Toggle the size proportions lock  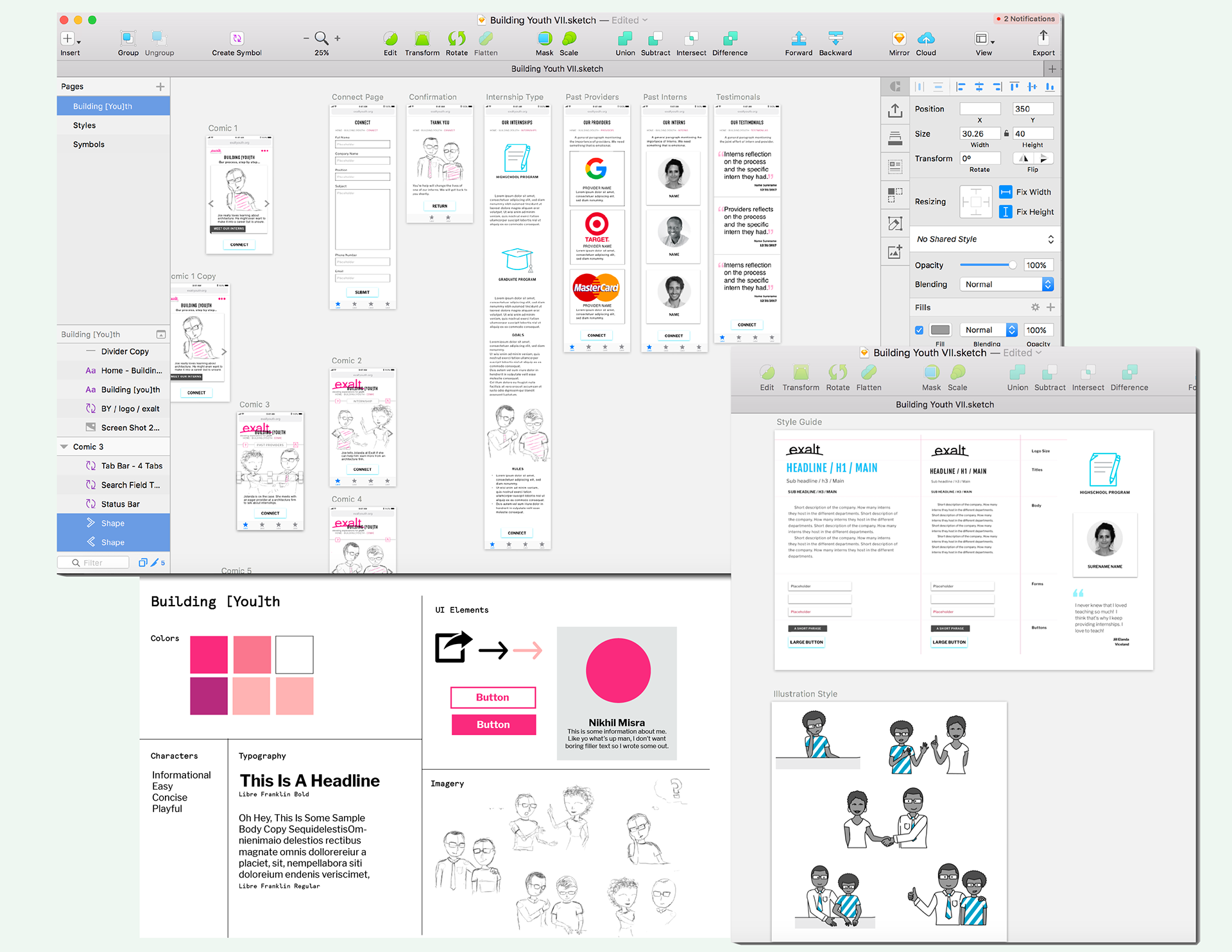pyautogui.click(x=1006, y=133)
